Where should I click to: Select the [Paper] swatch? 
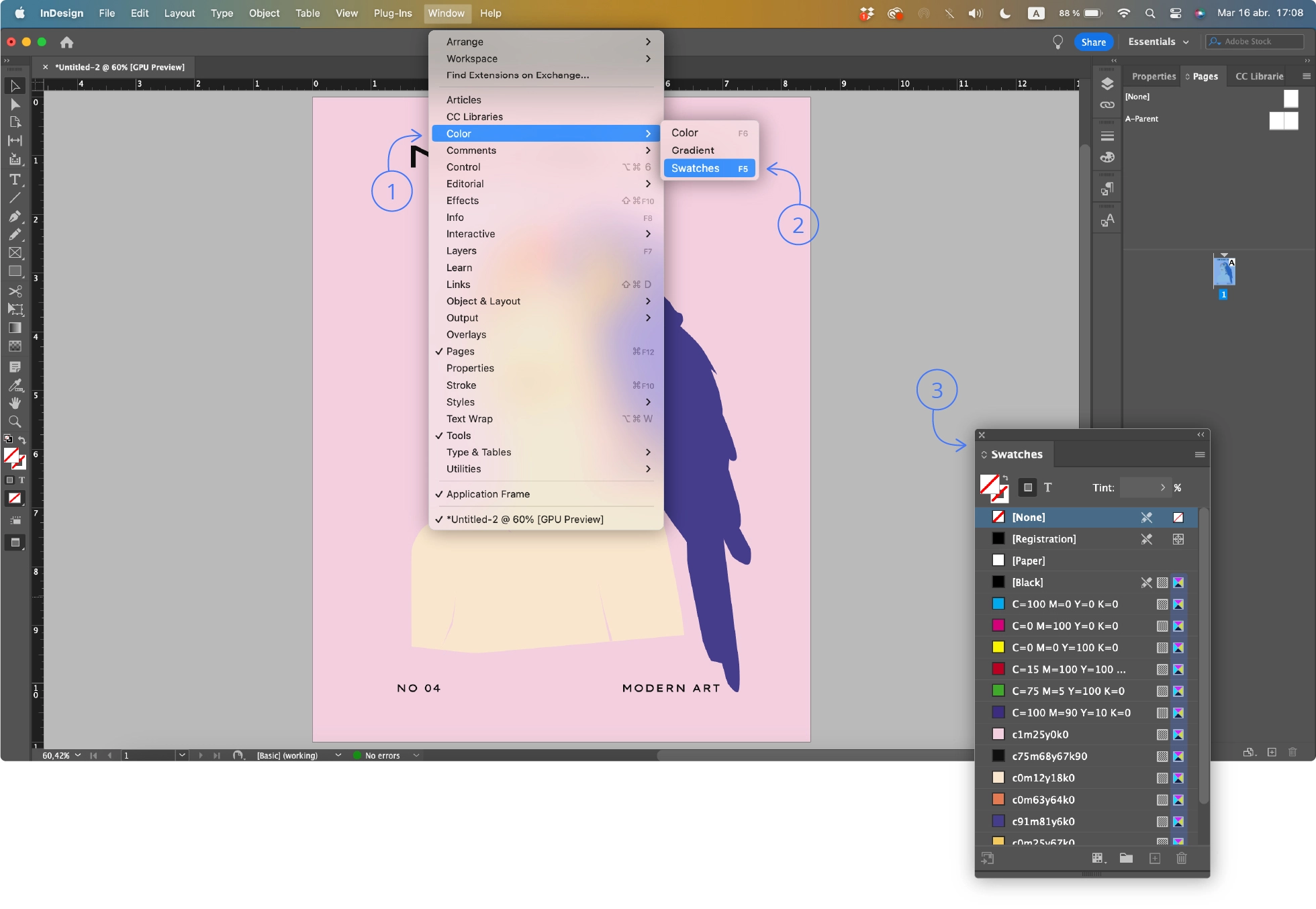click(1087, 561)
